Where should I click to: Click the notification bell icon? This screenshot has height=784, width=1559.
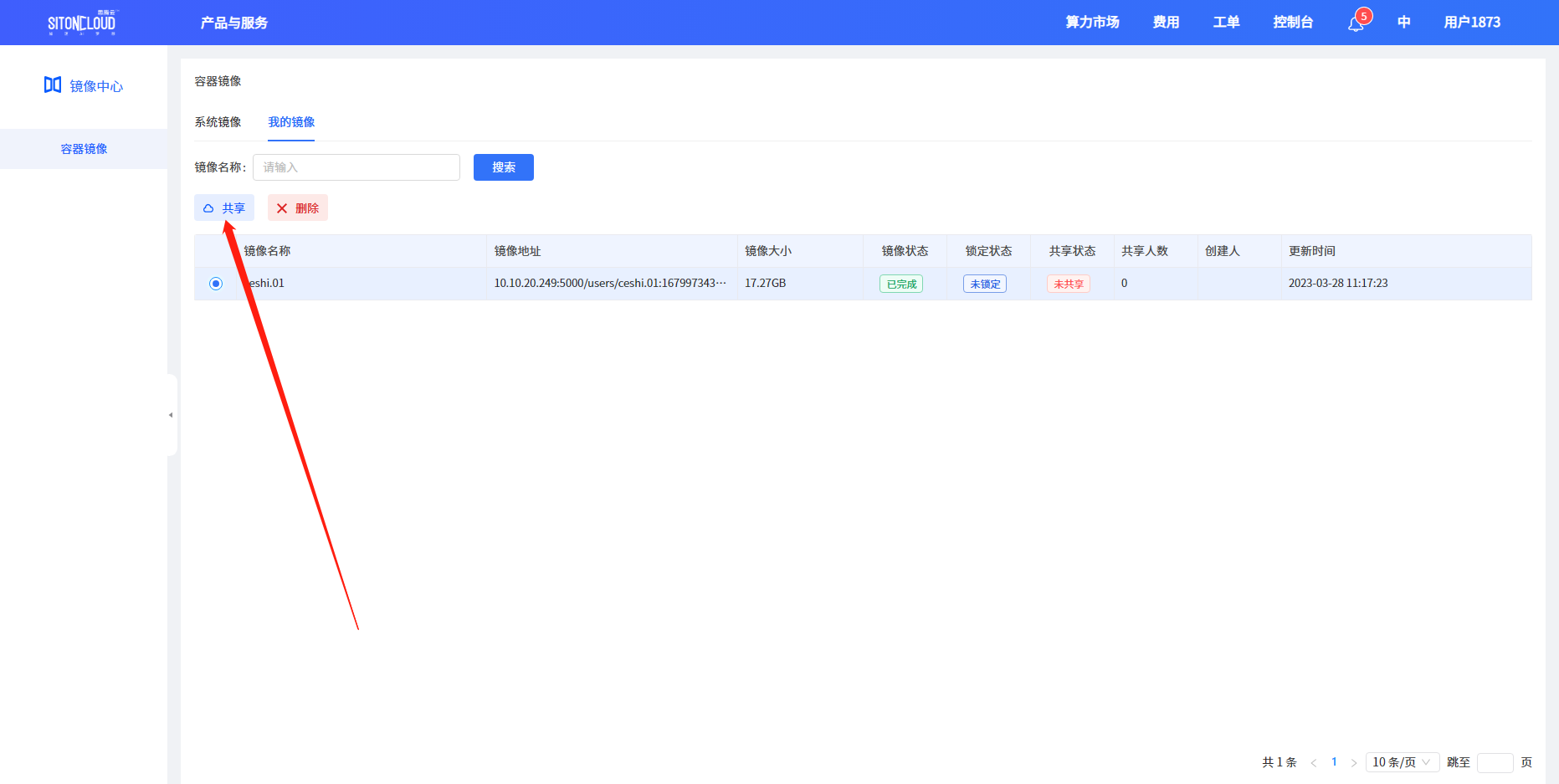[1356, 23]
